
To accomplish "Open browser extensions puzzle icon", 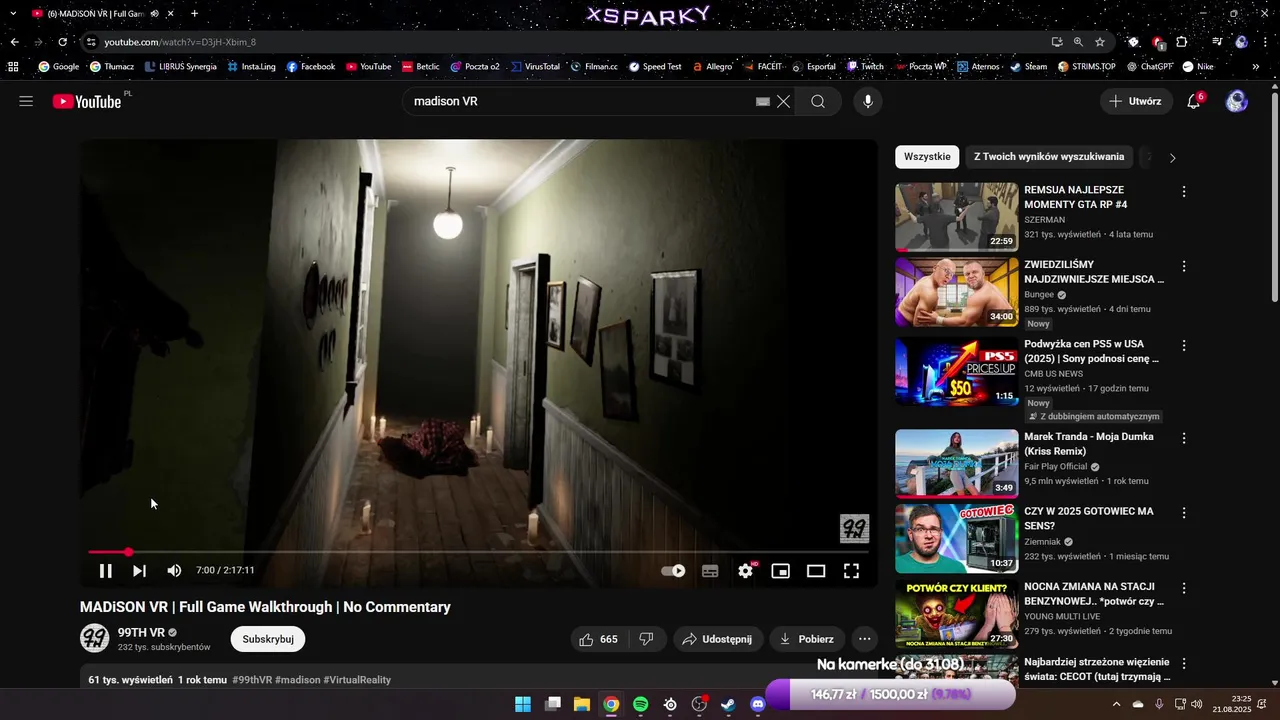I will pyautogui.click(x=1182, y=42).
